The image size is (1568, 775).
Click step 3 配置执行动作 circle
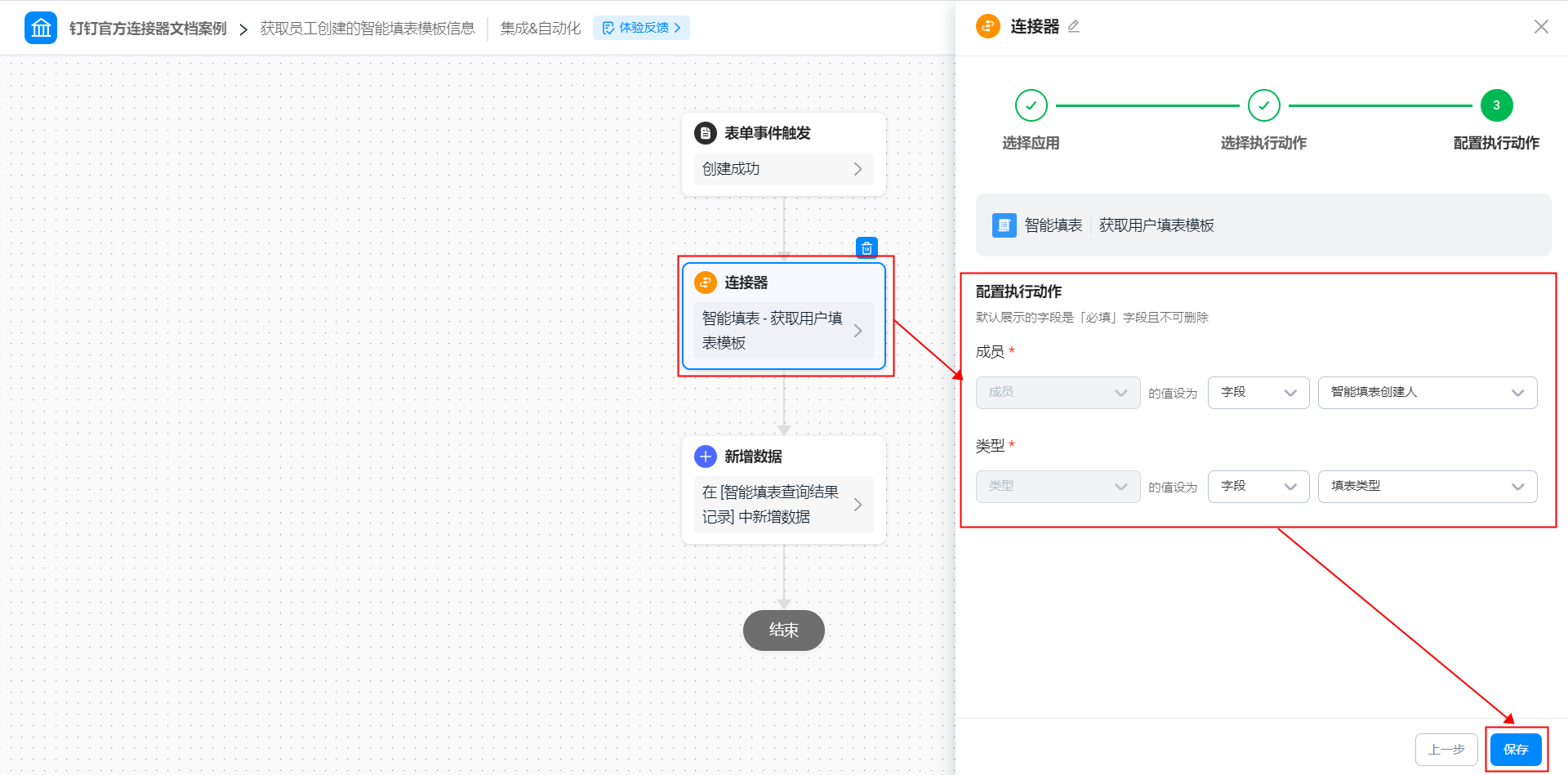click(x=1496, y=105)
